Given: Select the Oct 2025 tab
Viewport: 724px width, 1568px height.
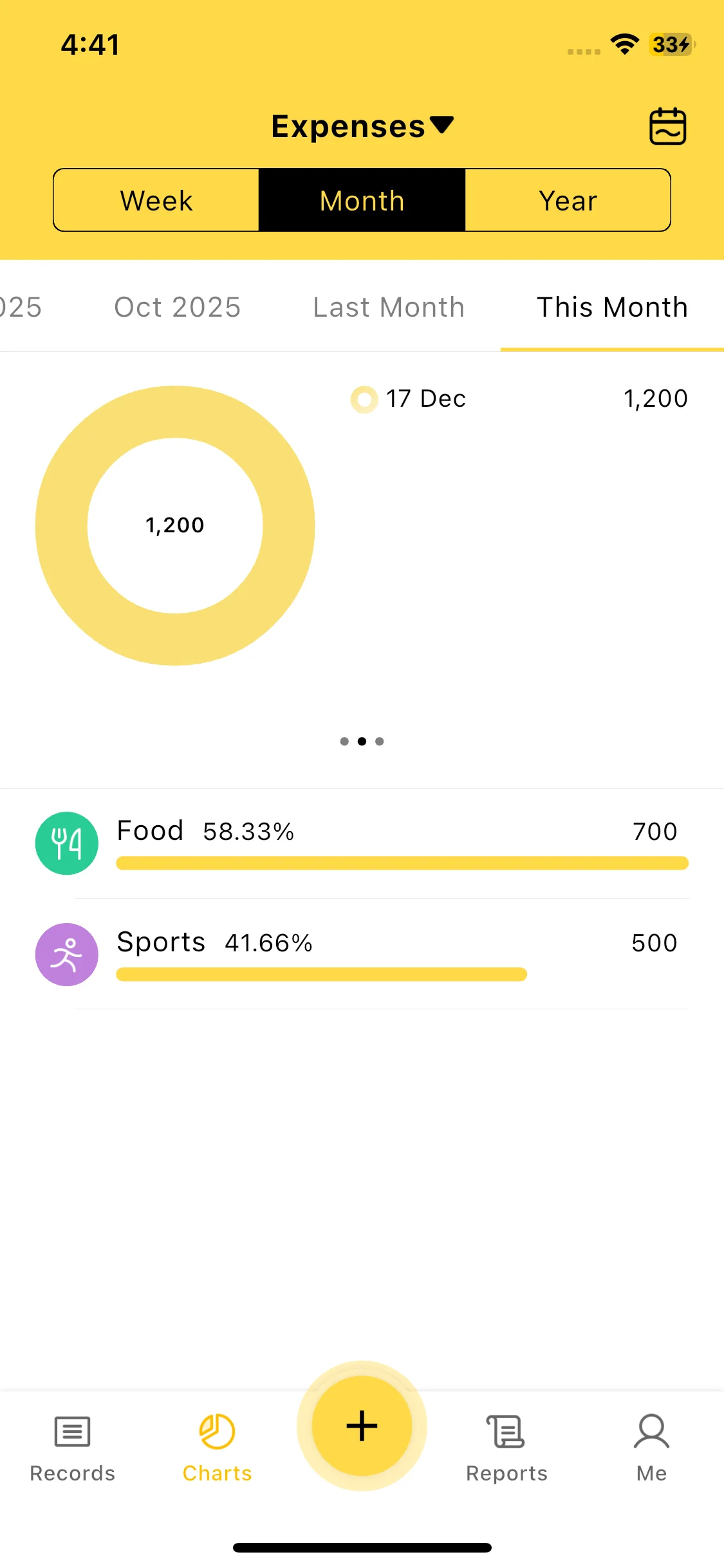Looking at the screenshot, I should coord(177,307).
